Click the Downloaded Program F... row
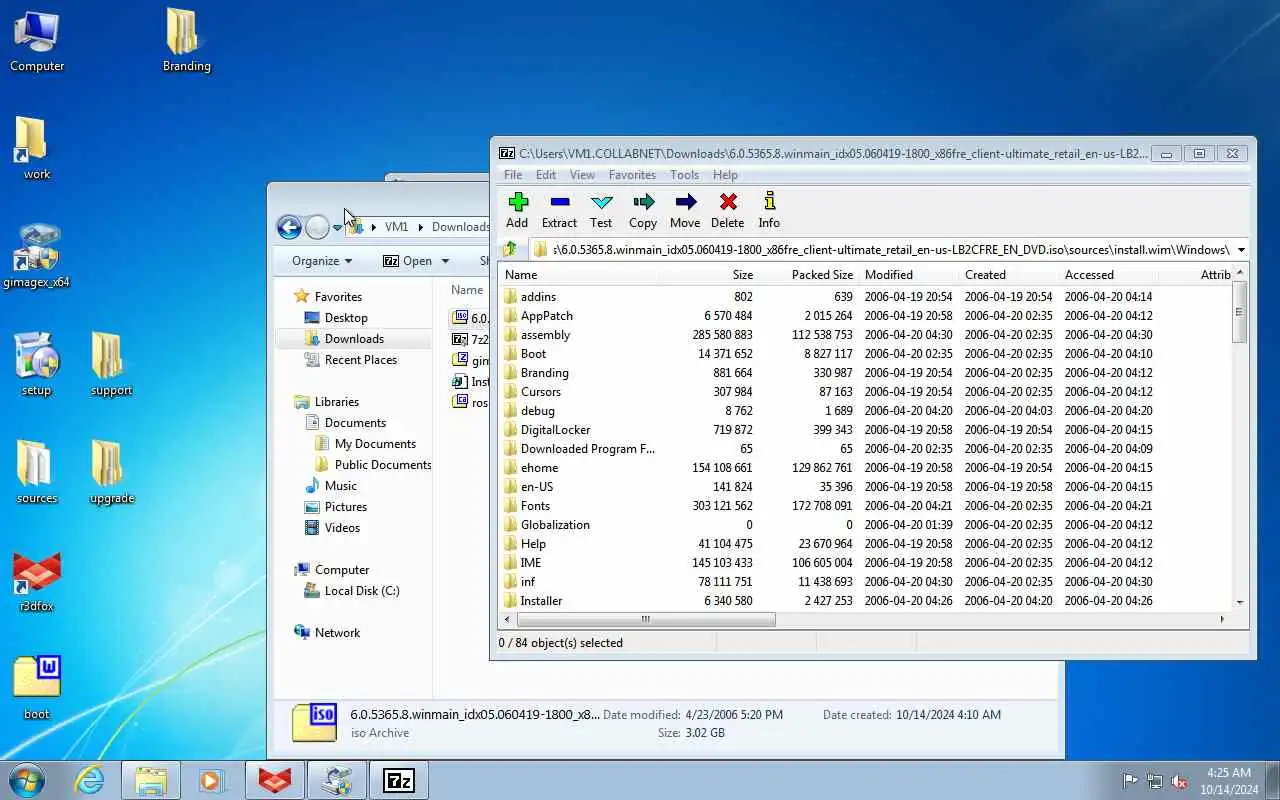The width and height of the screenshot is (1280, 800). tap(867, 449)
